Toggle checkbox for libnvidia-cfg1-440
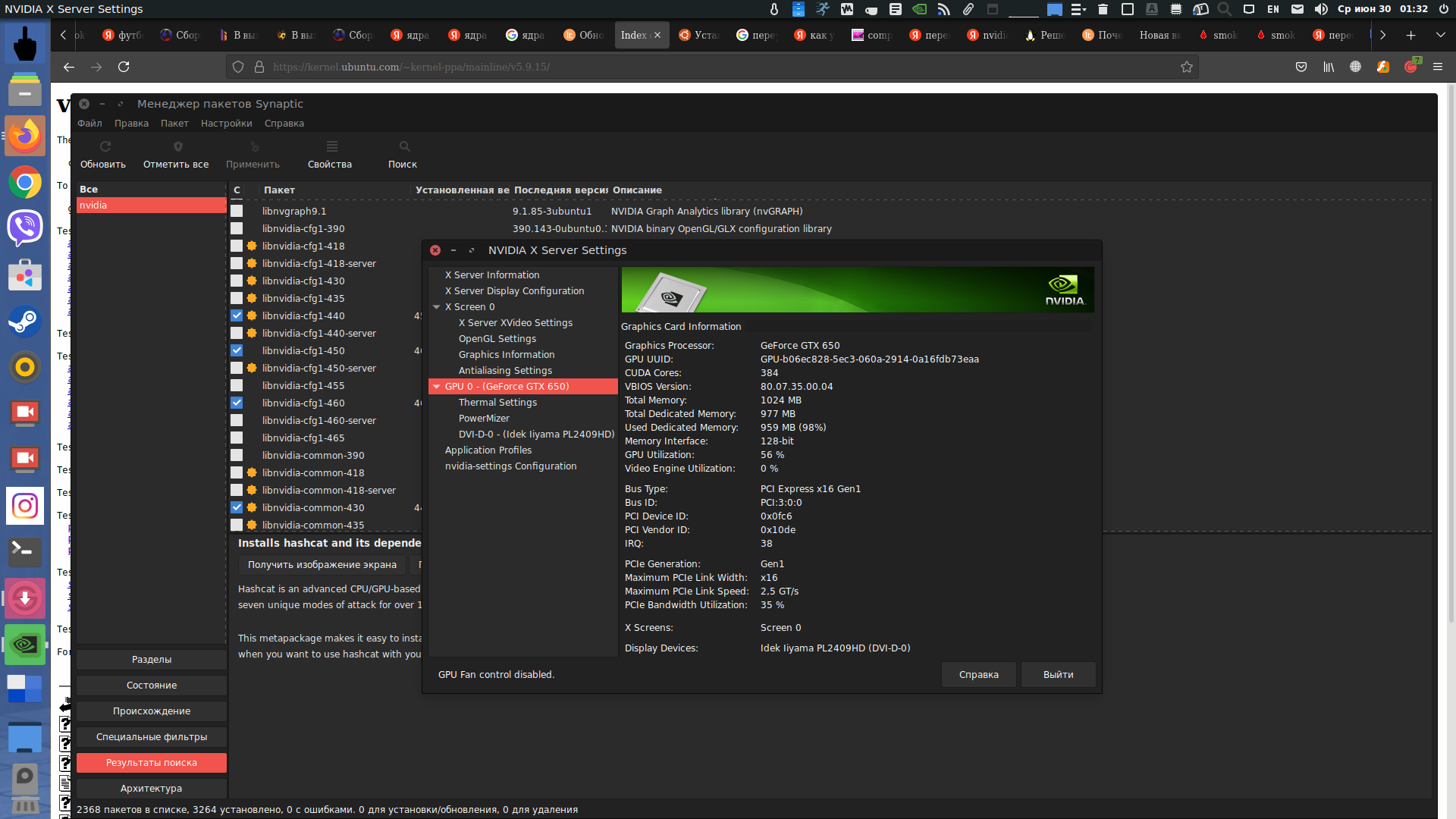The height and width of the screenshot is (819, 1456). pos(237,315)
